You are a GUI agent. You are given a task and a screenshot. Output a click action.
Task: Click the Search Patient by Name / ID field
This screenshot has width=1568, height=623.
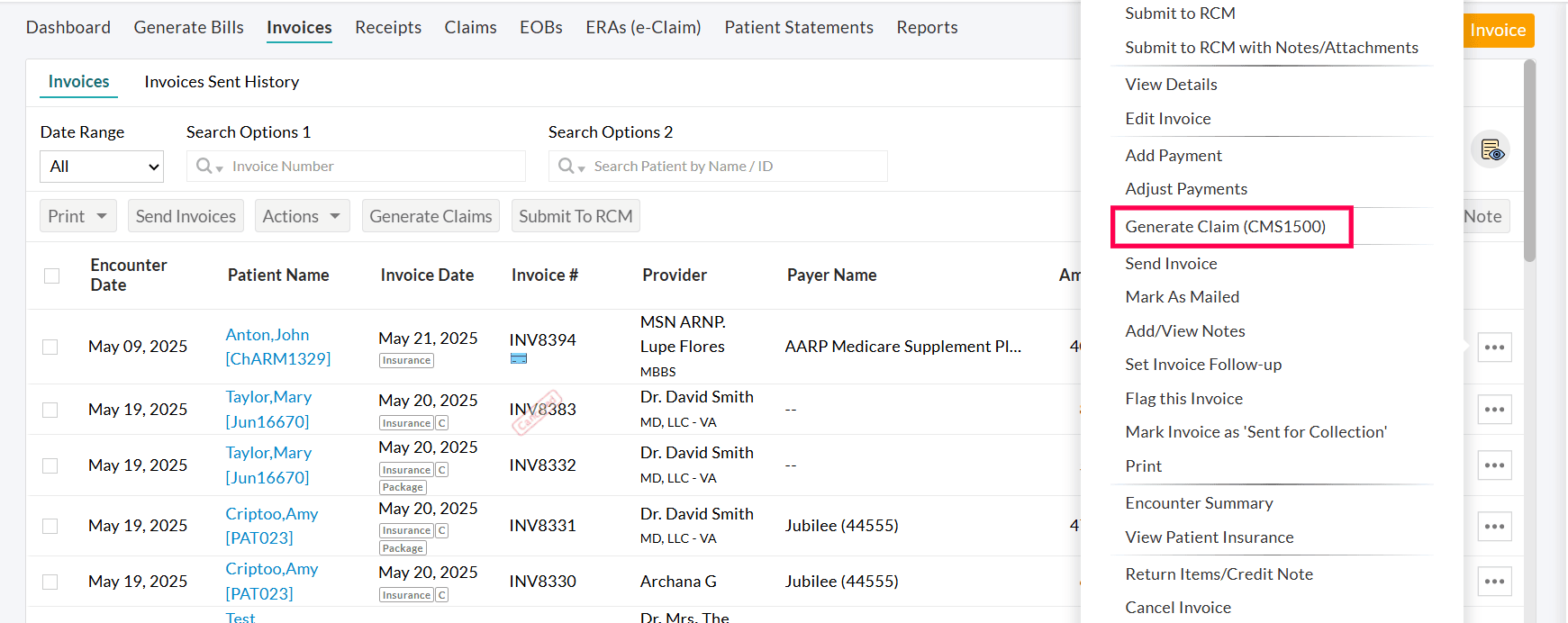[x=718, y=167]
